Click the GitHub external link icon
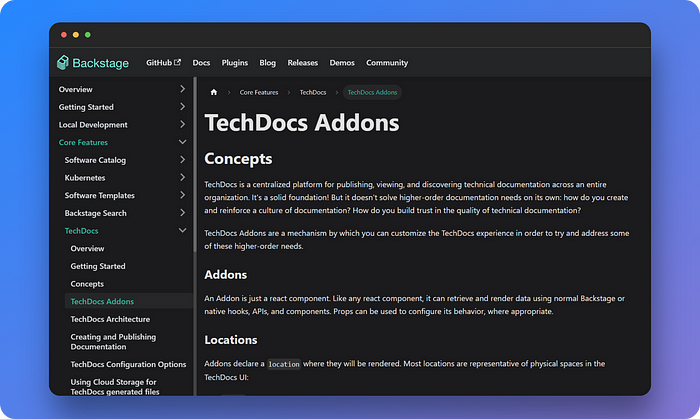Image resolution: width=700 pixels, height=419 pixels. (178, 62)
